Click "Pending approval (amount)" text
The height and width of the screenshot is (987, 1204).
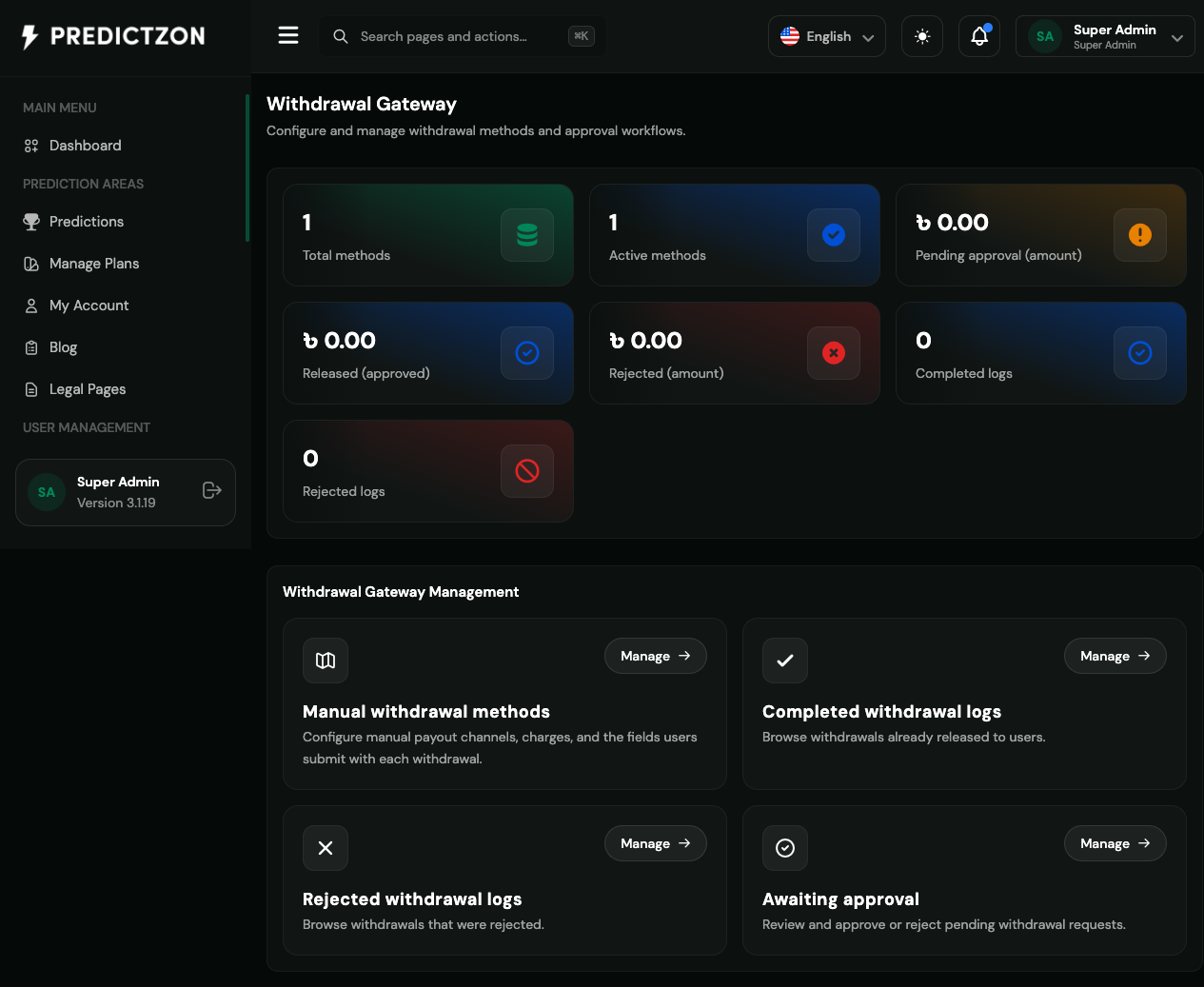pos(998,255)
